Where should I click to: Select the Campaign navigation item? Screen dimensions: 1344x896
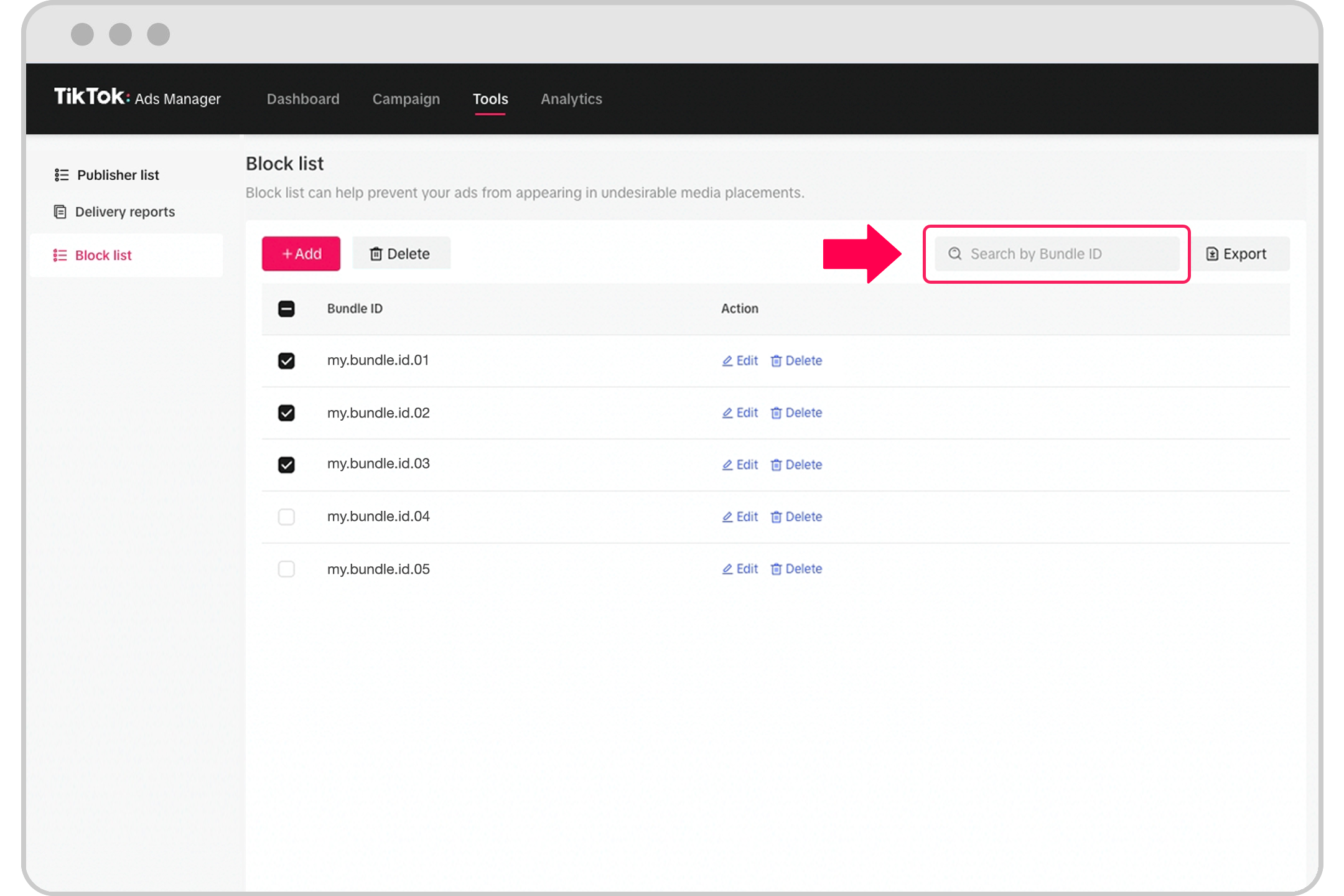pyautogui.click(x=406, y=98)
